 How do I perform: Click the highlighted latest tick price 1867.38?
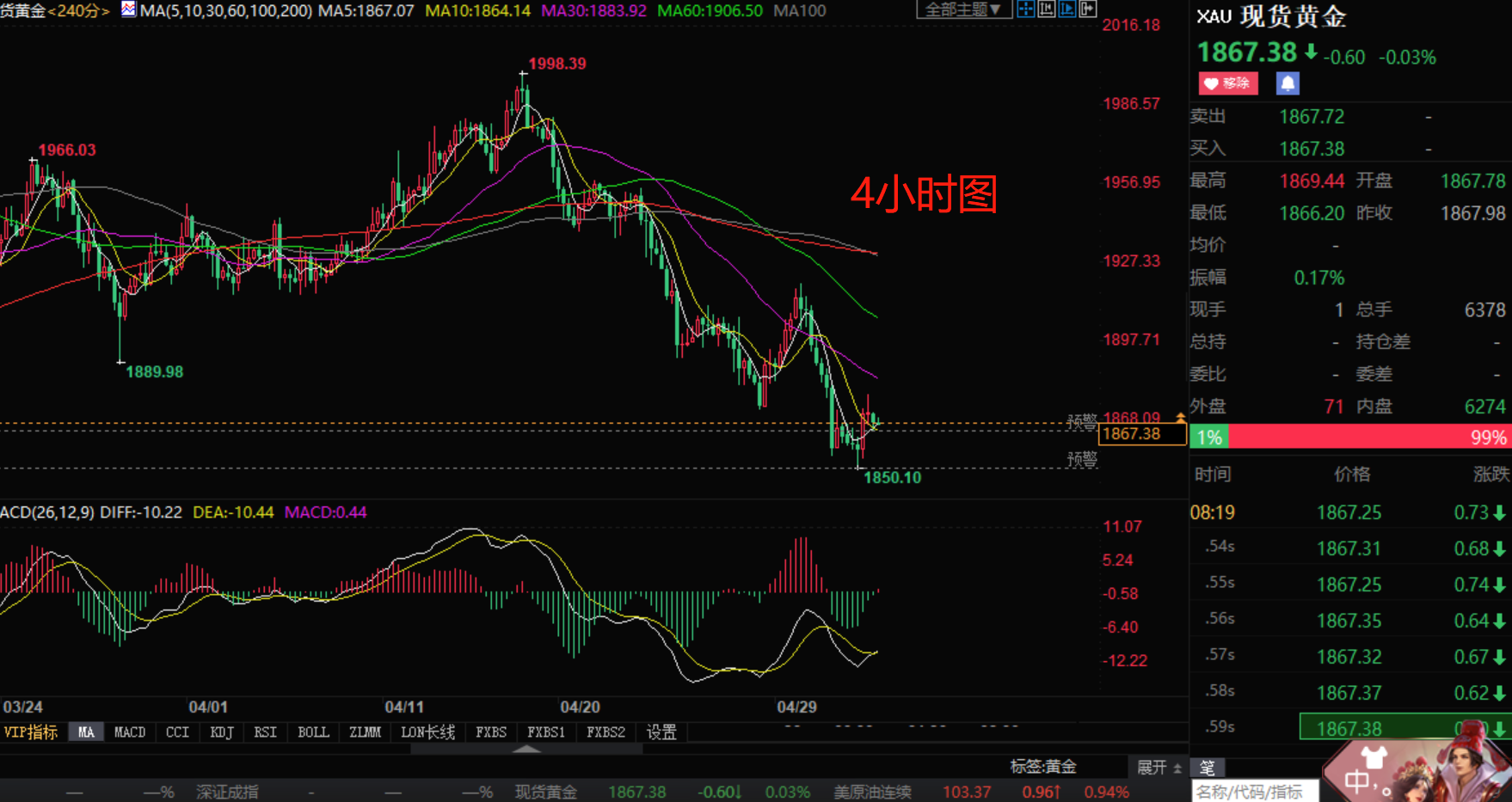click(x=1349, y=729)
